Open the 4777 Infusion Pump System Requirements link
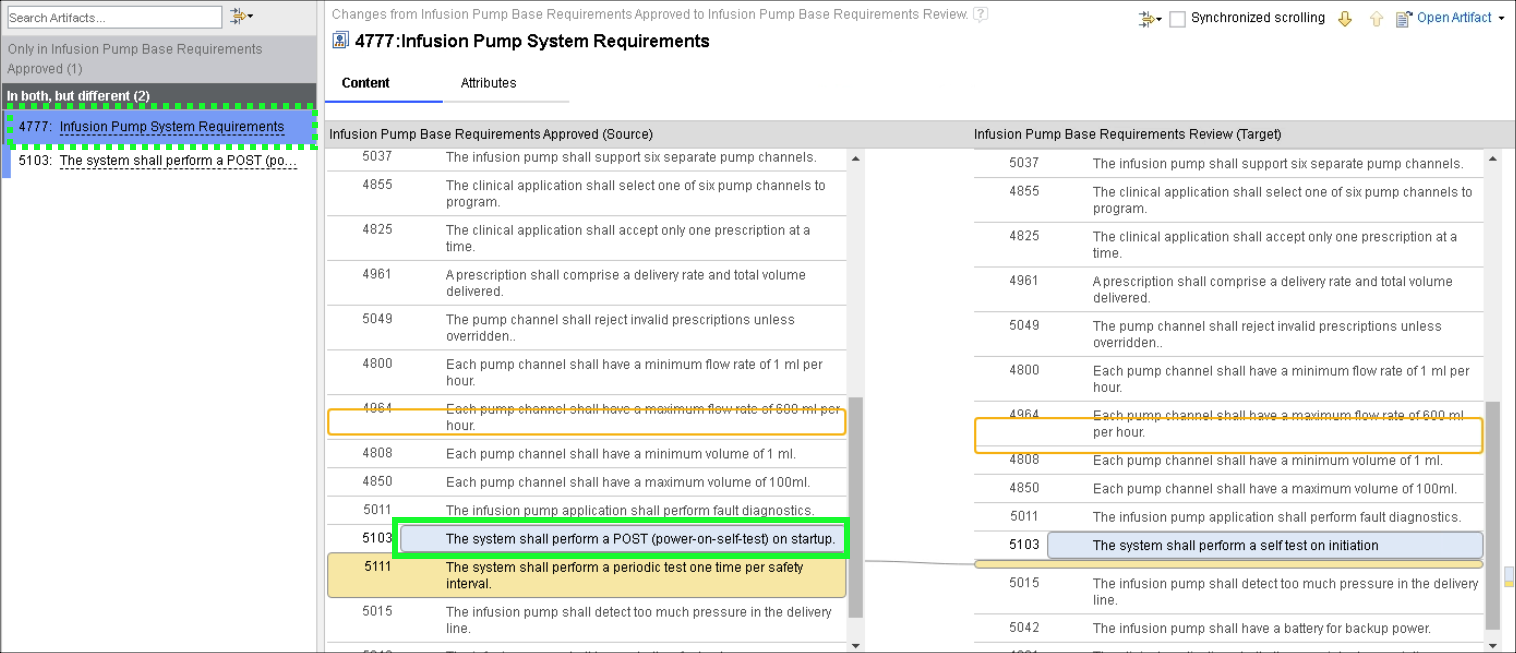The height and width of the screenshot is (653, 1516). pyautogui.click(x=172, y=127)
